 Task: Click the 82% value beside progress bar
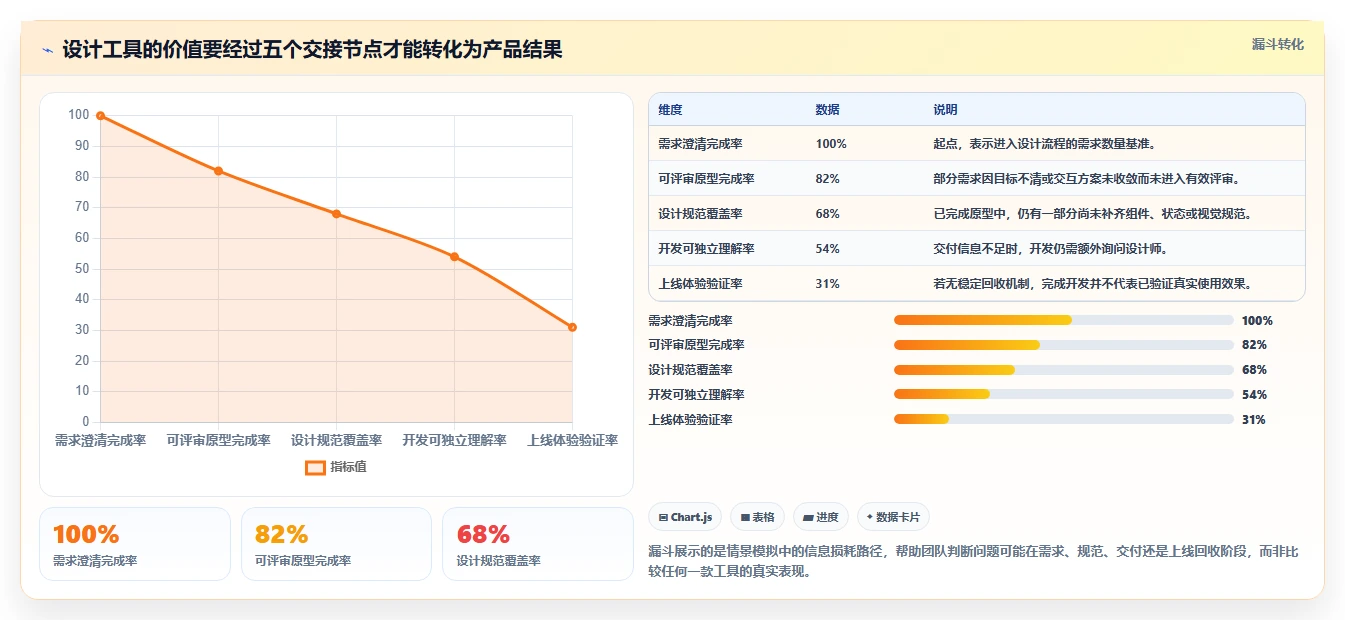1254,345
